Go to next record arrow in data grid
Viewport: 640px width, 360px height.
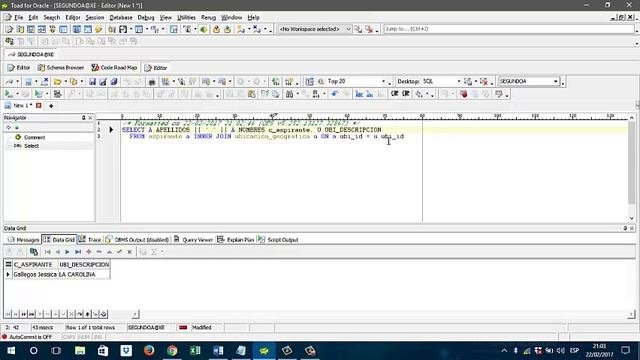(x=67, y=252)
